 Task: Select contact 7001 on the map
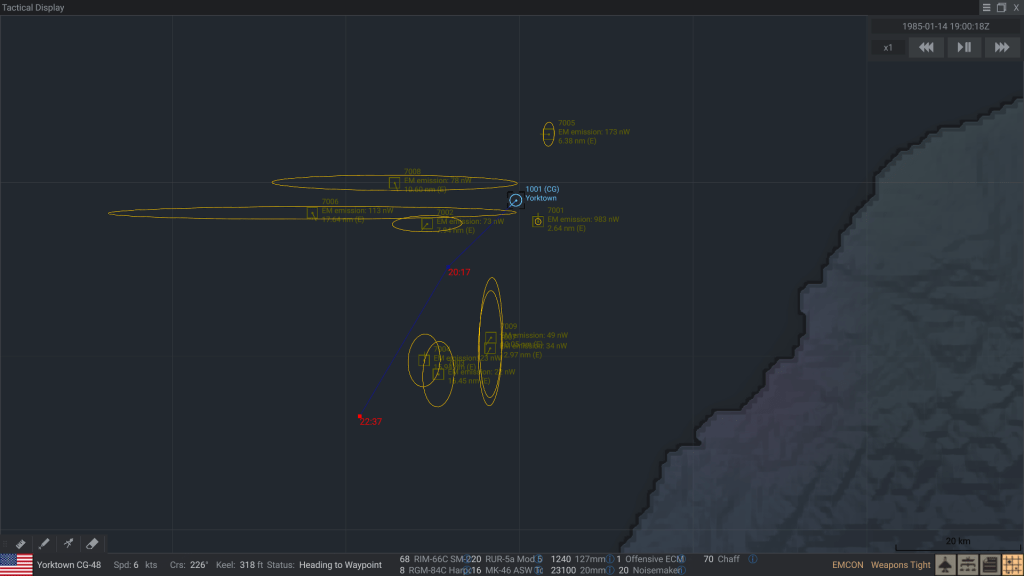[x=538, y=221]
